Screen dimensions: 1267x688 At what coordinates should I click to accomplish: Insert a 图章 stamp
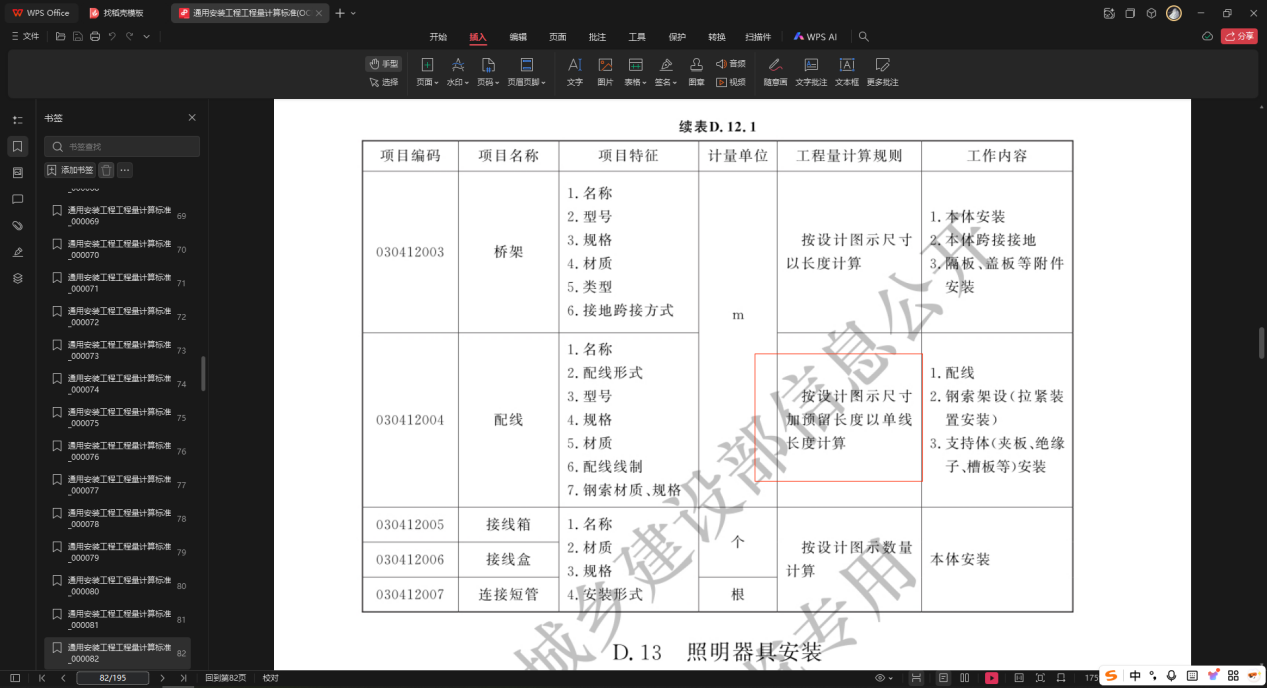(696, 71)
